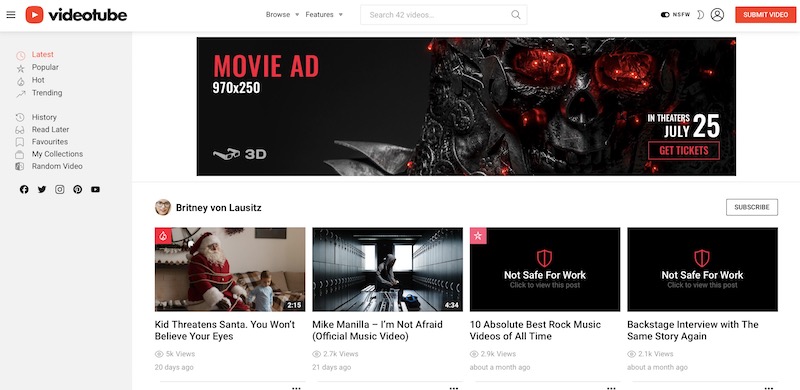Click the Get Tickets banner button

tap(684, 151)
